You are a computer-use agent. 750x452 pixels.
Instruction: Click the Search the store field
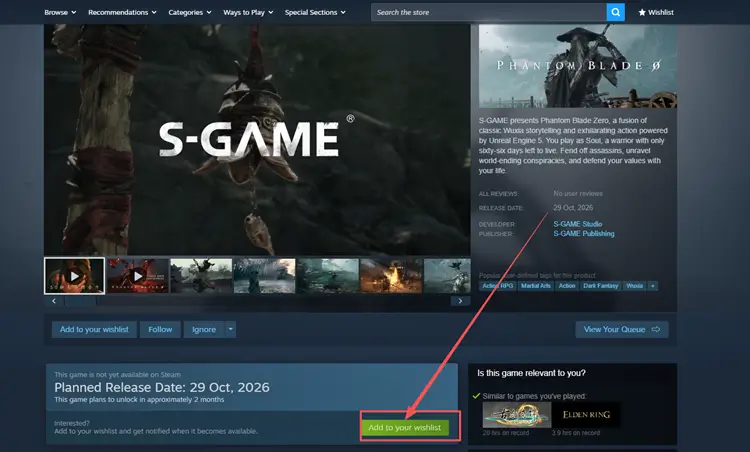tap(489, 12)
